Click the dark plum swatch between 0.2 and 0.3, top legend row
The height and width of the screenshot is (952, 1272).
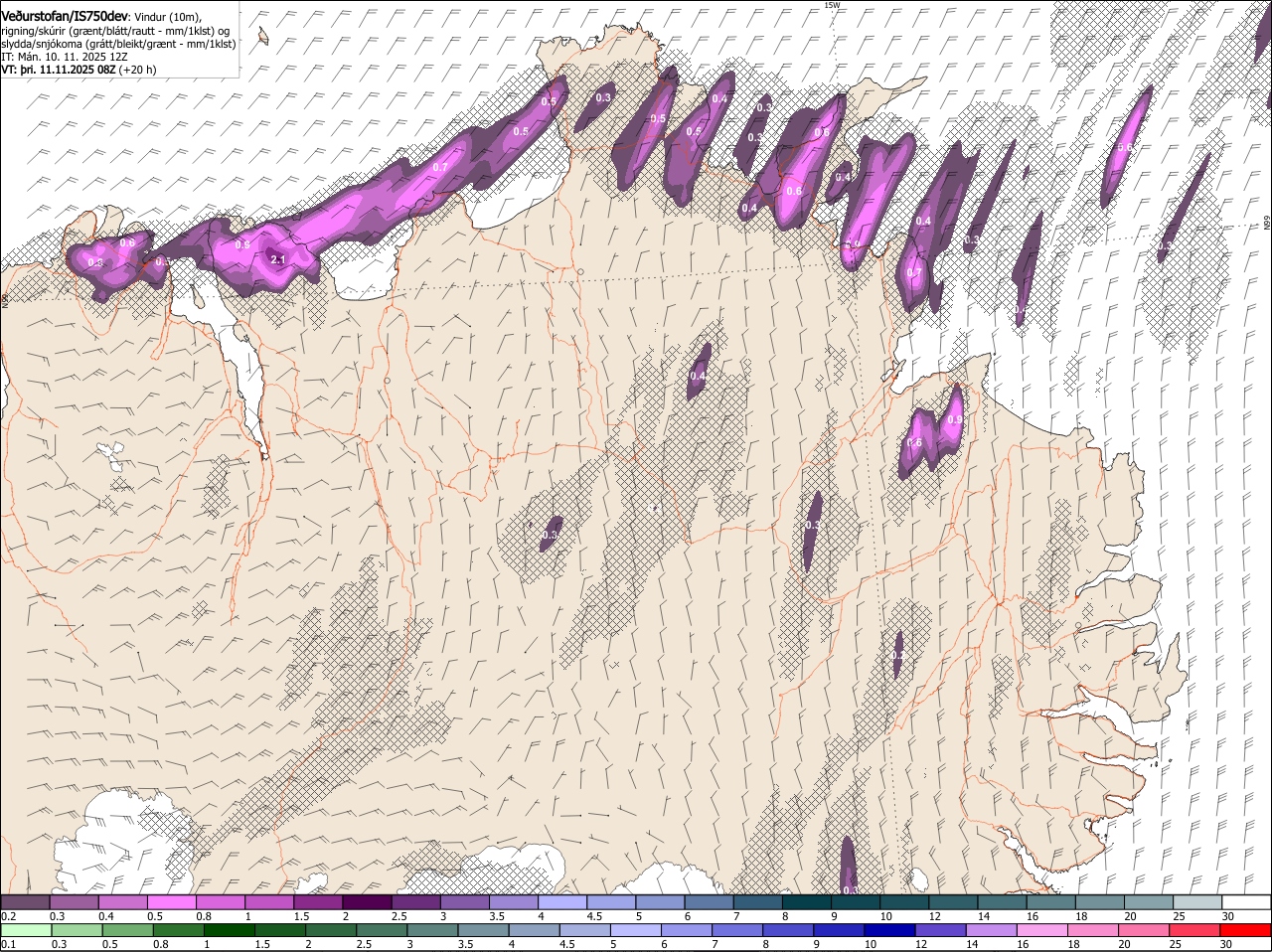click(x=25, y=902)
